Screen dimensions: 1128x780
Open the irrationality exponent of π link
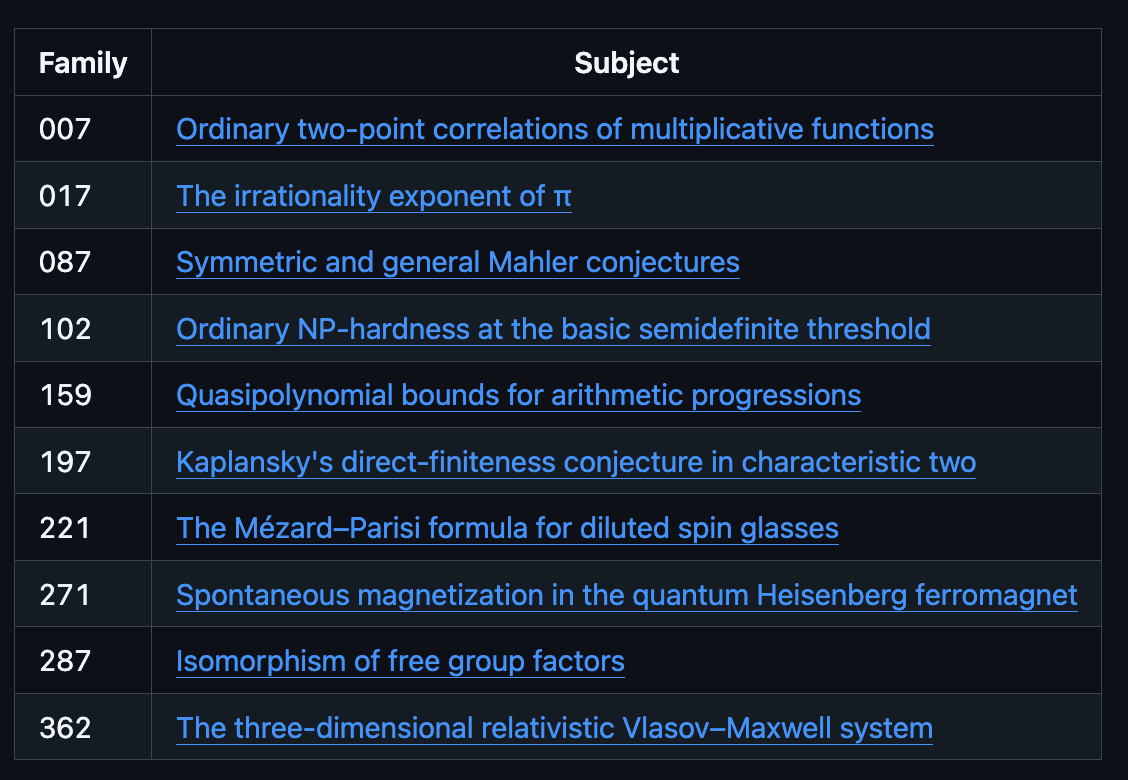[x=374, y=196]
